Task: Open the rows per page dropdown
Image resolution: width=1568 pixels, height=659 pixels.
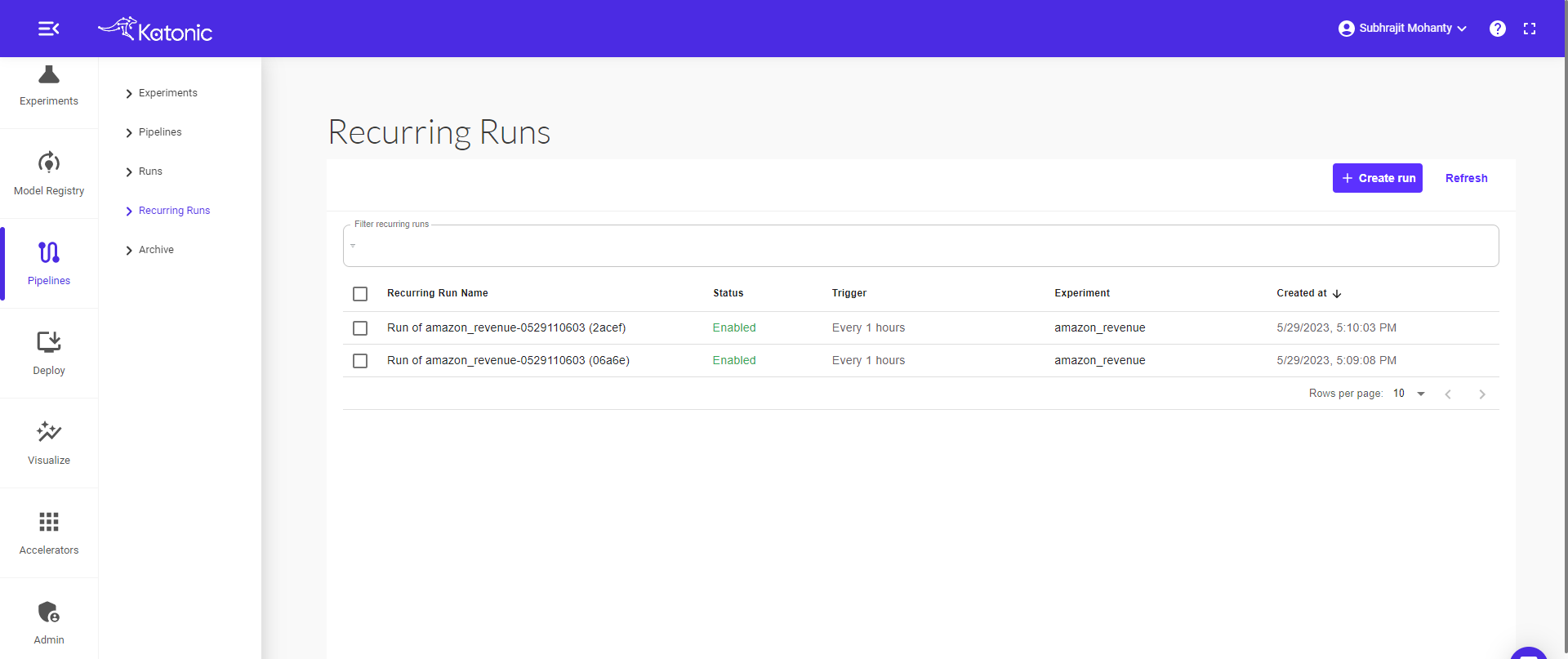Action: [x=1410, y=394]
